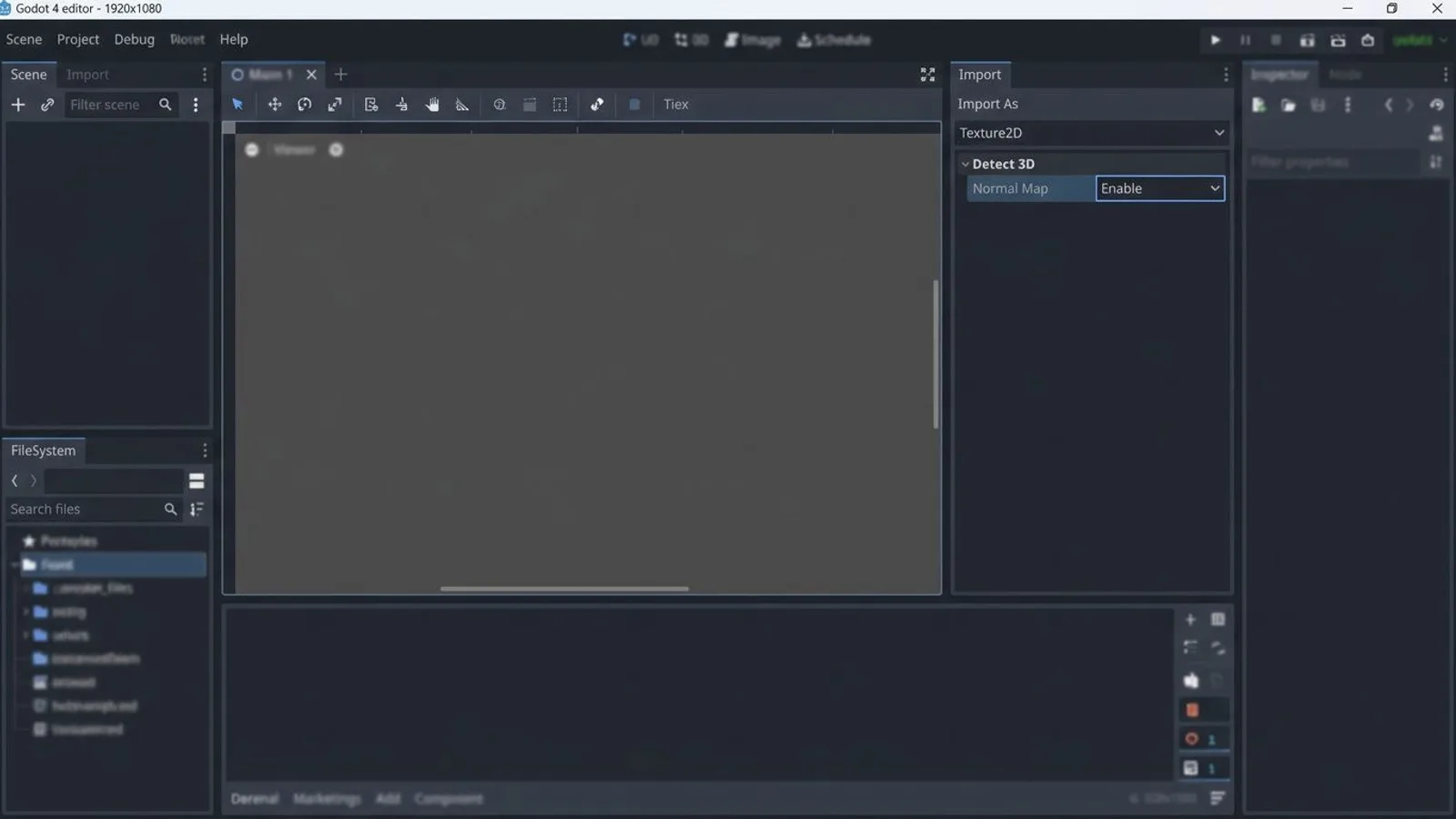Activate the Rotate Mode tool
Screen dimensions: 1456x819
point(305,105)
